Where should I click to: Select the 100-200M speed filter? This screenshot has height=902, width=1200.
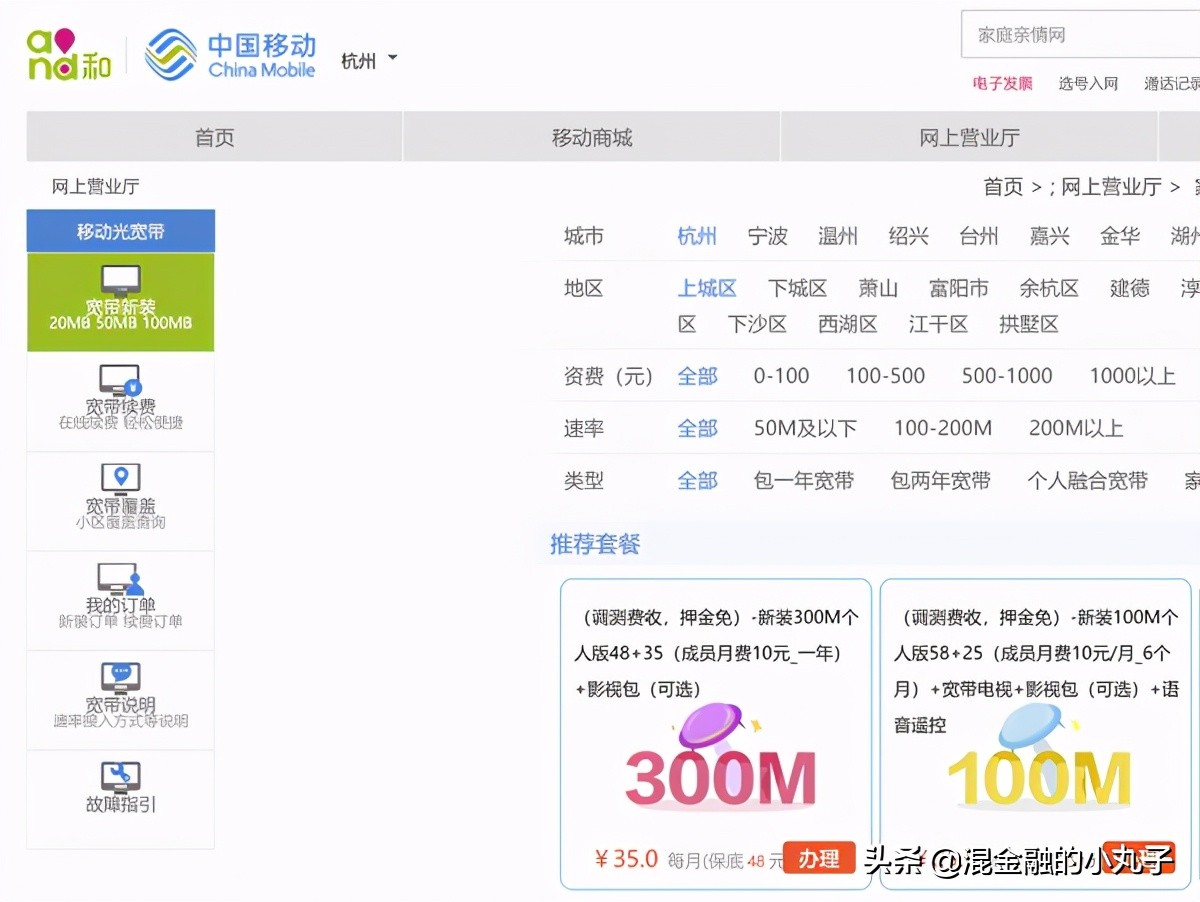pos(943,428)
